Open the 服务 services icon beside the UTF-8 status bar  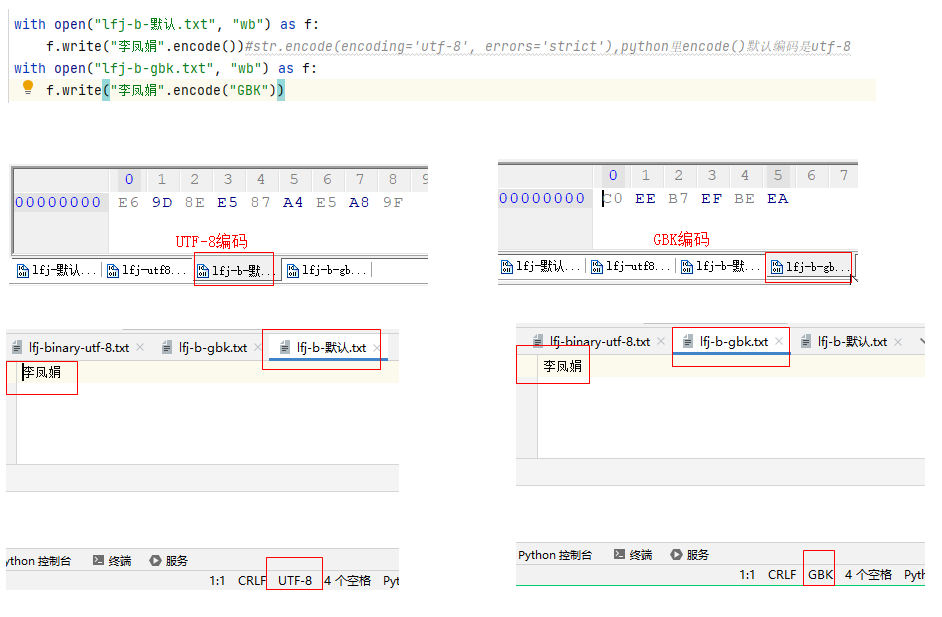(155, 561)
